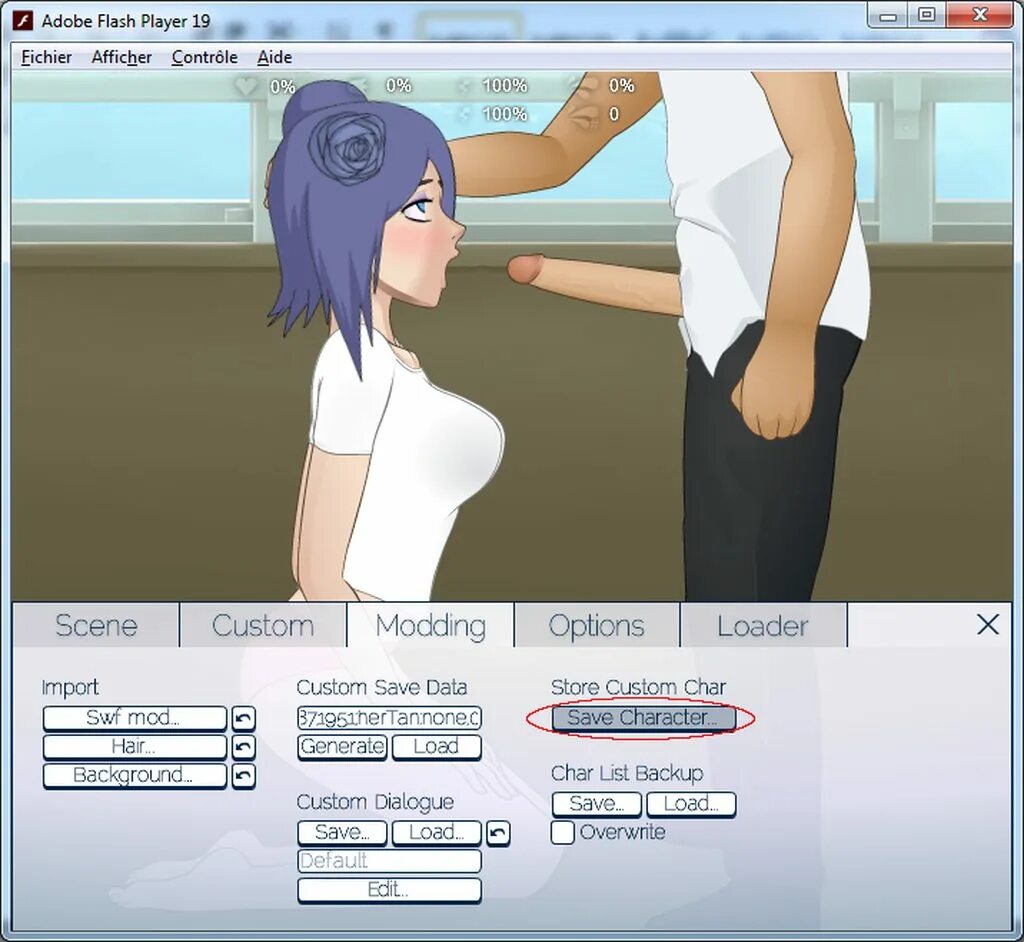Click the Swf mod... import button

(x=135, y=718)
